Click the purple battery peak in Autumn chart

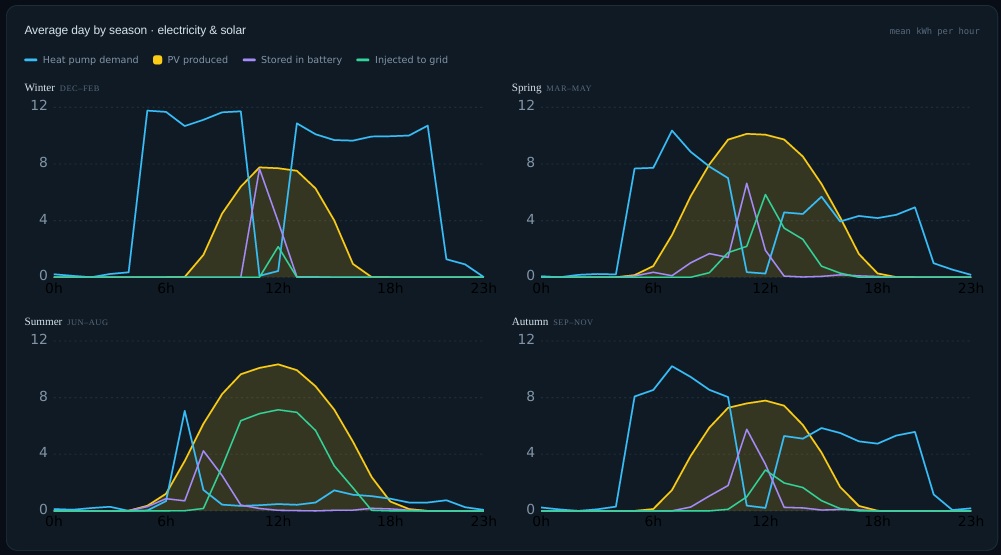point(746,430)
